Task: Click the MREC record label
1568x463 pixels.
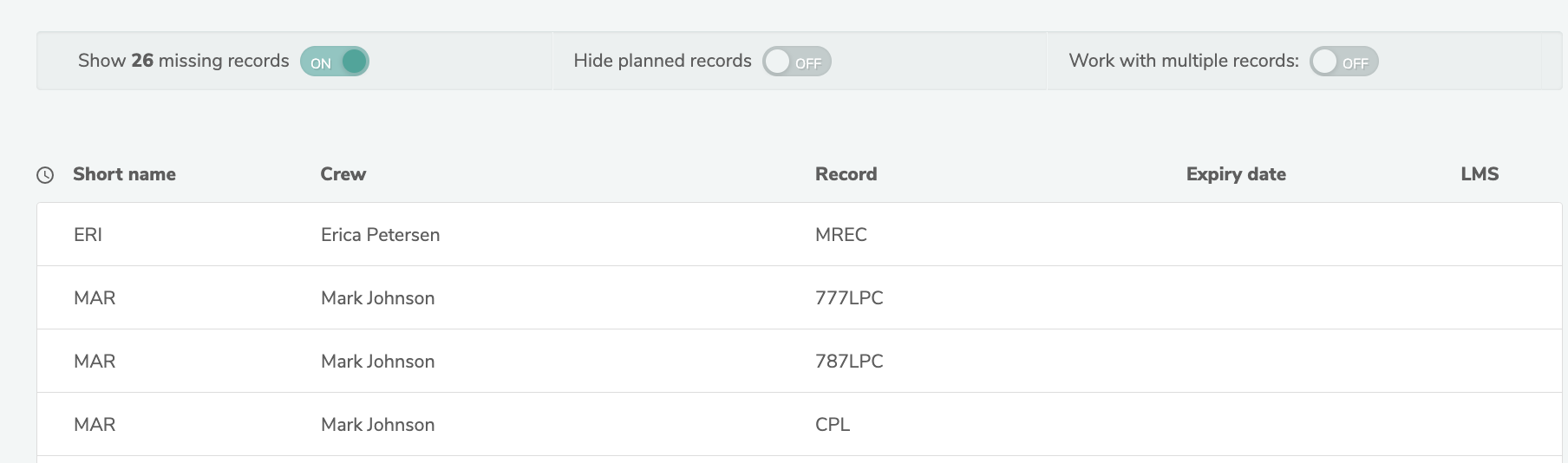Action: [840, 235]
